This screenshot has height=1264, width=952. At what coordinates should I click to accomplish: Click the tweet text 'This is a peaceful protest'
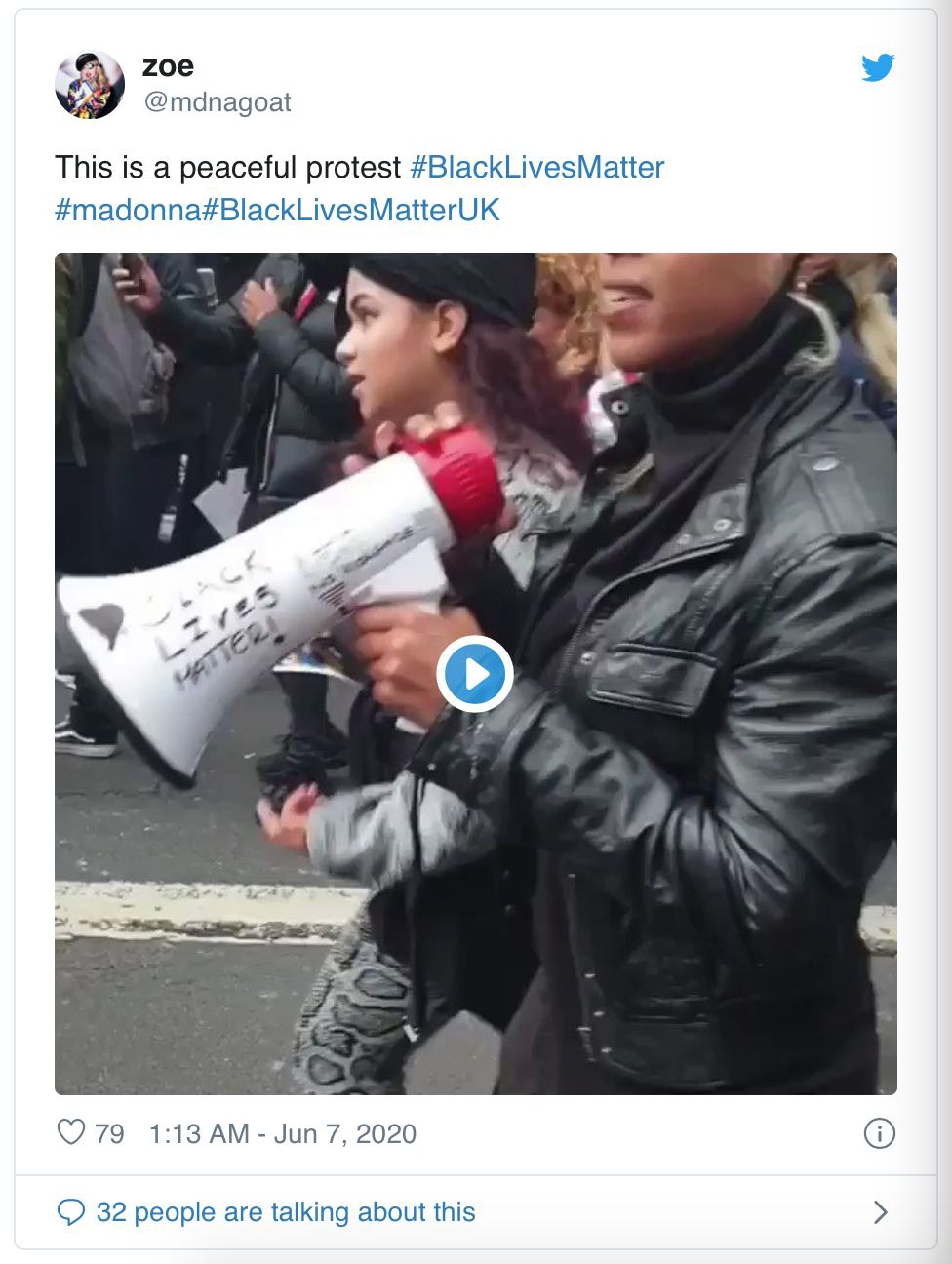[227, 168]
